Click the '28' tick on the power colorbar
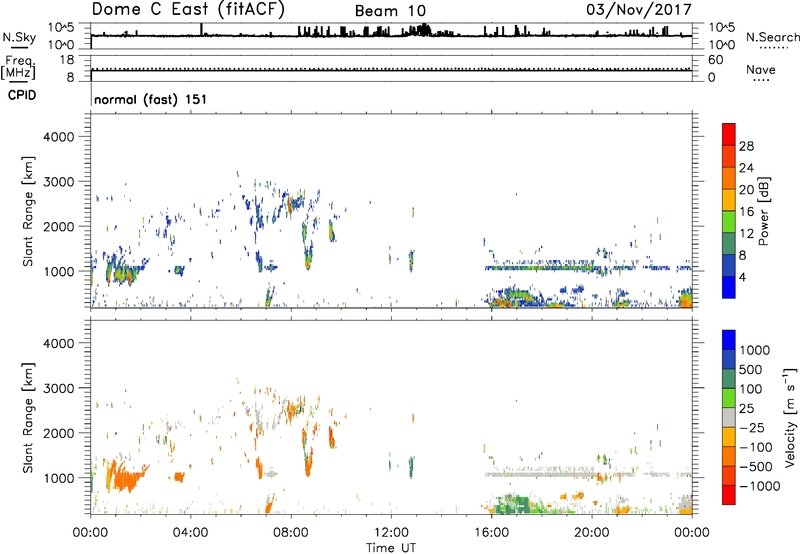This screenshot has height=554, width=800. [746, 146]
